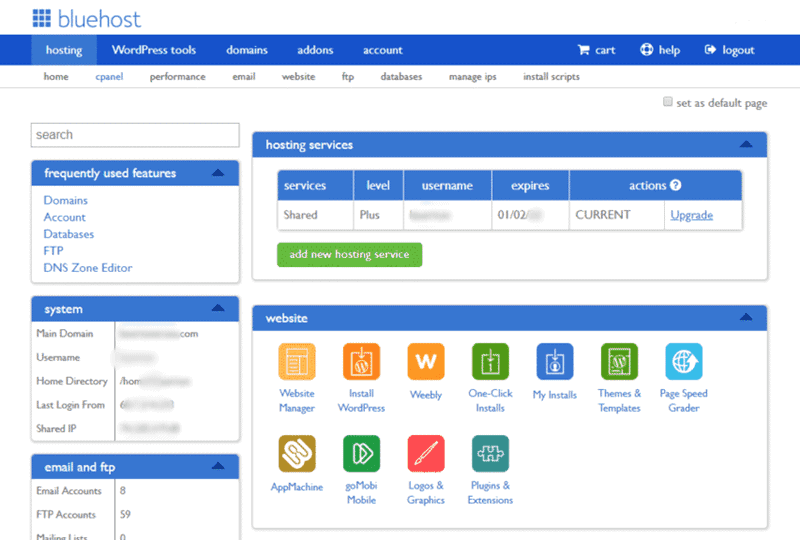This screenshot has height=540, width=800.
Task: Go to the home submenu item
Action: pyautogui.click(x=56, y=77)
